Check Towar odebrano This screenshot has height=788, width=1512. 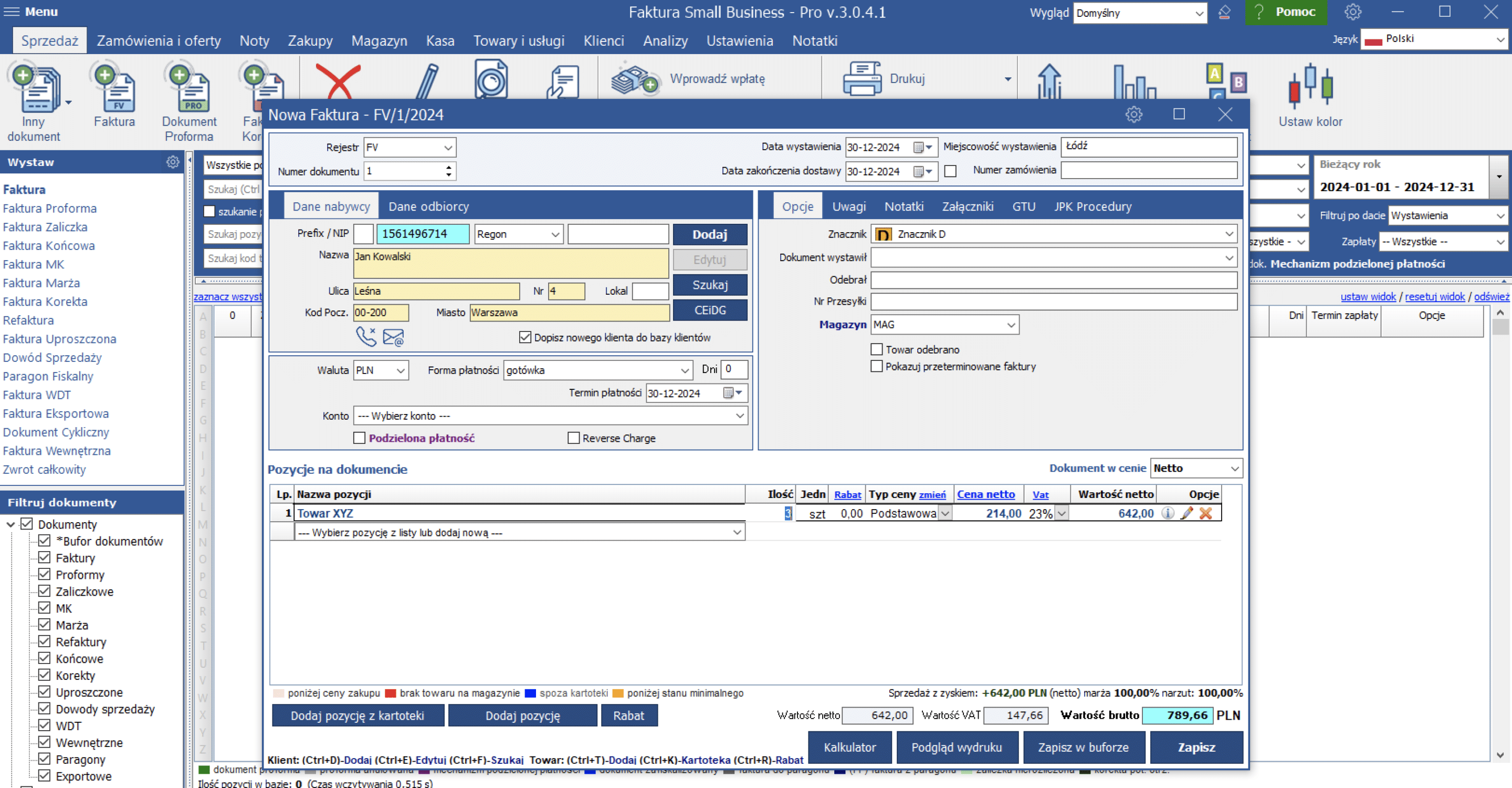(876, 349)
